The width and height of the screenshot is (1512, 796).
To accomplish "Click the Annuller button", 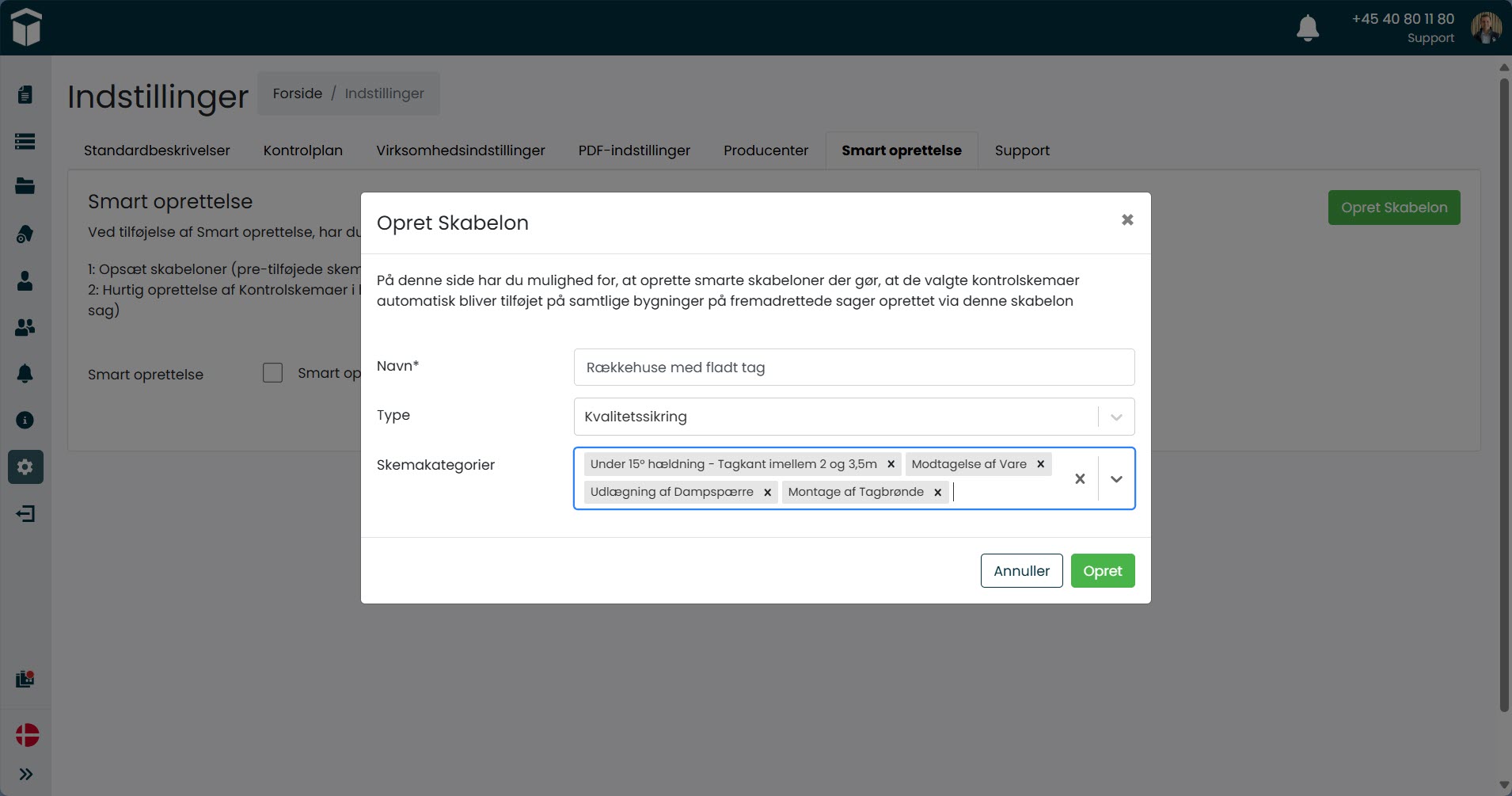I will 1021,571.
